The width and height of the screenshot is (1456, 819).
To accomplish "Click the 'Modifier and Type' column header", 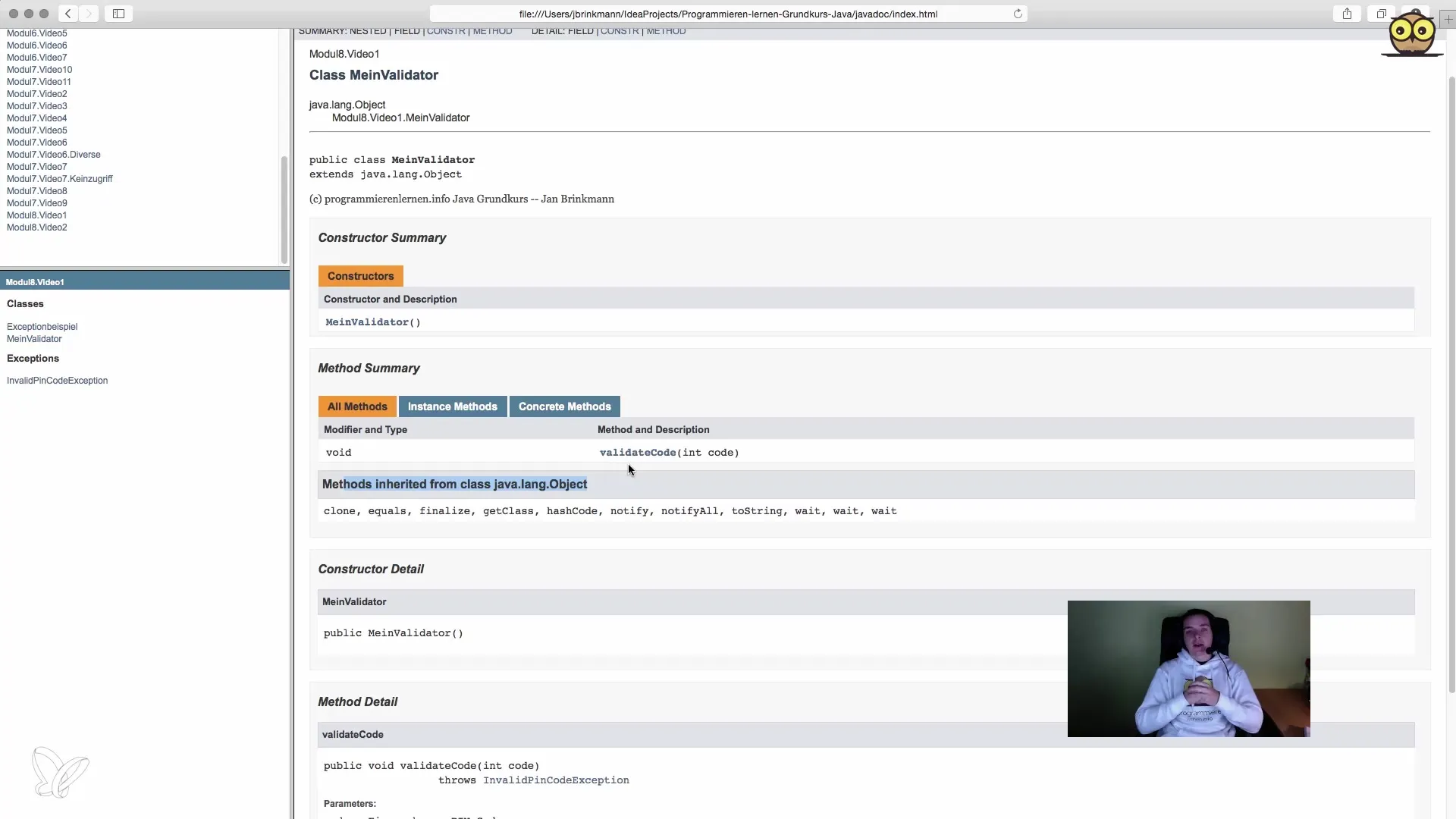I will tap(366, 430).
